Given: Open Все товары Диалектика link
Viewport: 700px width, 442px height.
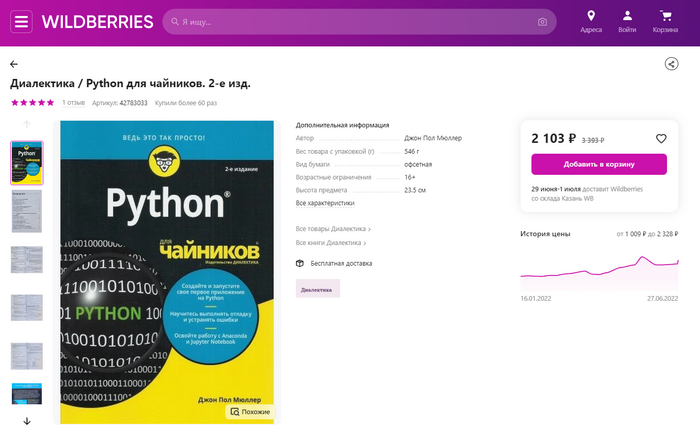Looking at the screenshot, I should (x=331, y=229).
